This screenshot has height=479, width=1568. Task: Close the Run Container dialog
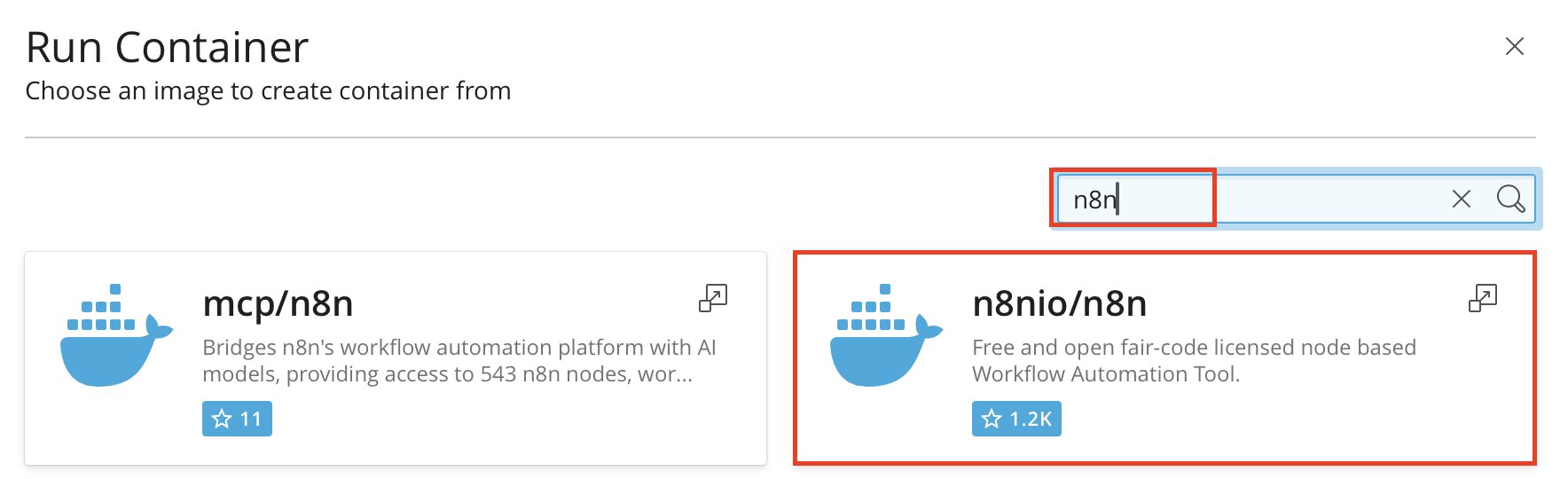tap(1514, 46)
